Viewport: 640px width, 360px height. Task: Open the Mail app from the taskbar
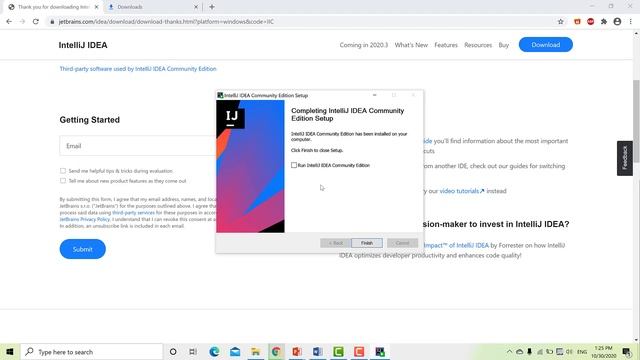pyautogui.click(x=235, y=351)
